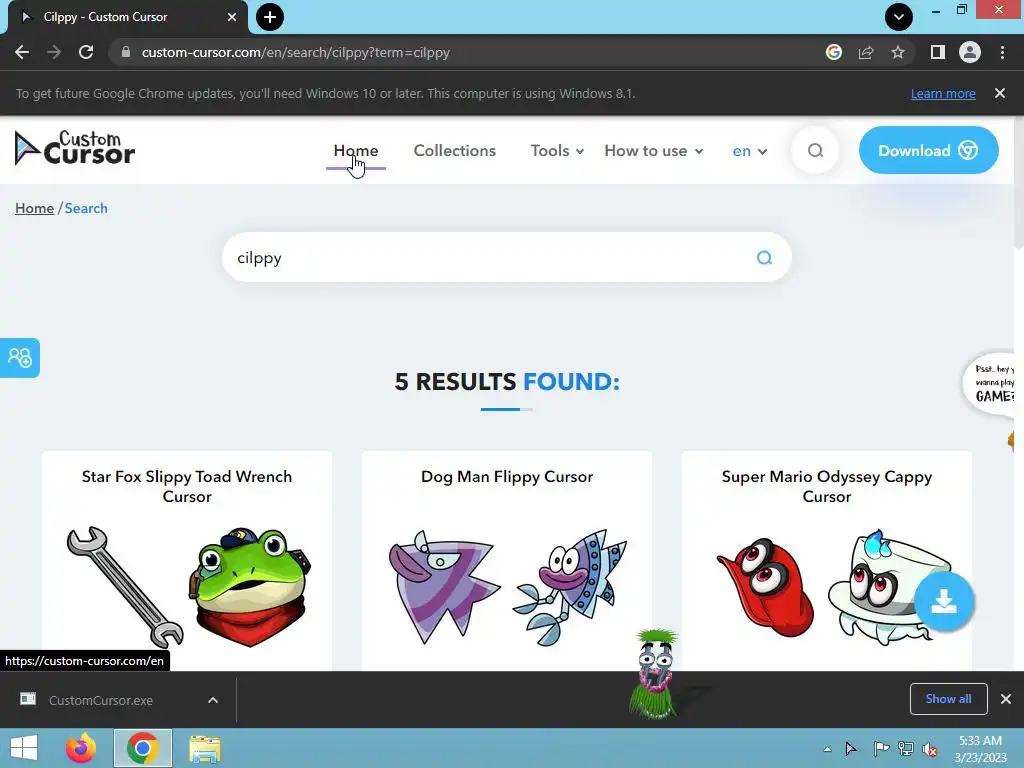Open a new browser tab
Image resolution: width=1024 pixels, height=768 pixels.
click(x=270, y=17)
